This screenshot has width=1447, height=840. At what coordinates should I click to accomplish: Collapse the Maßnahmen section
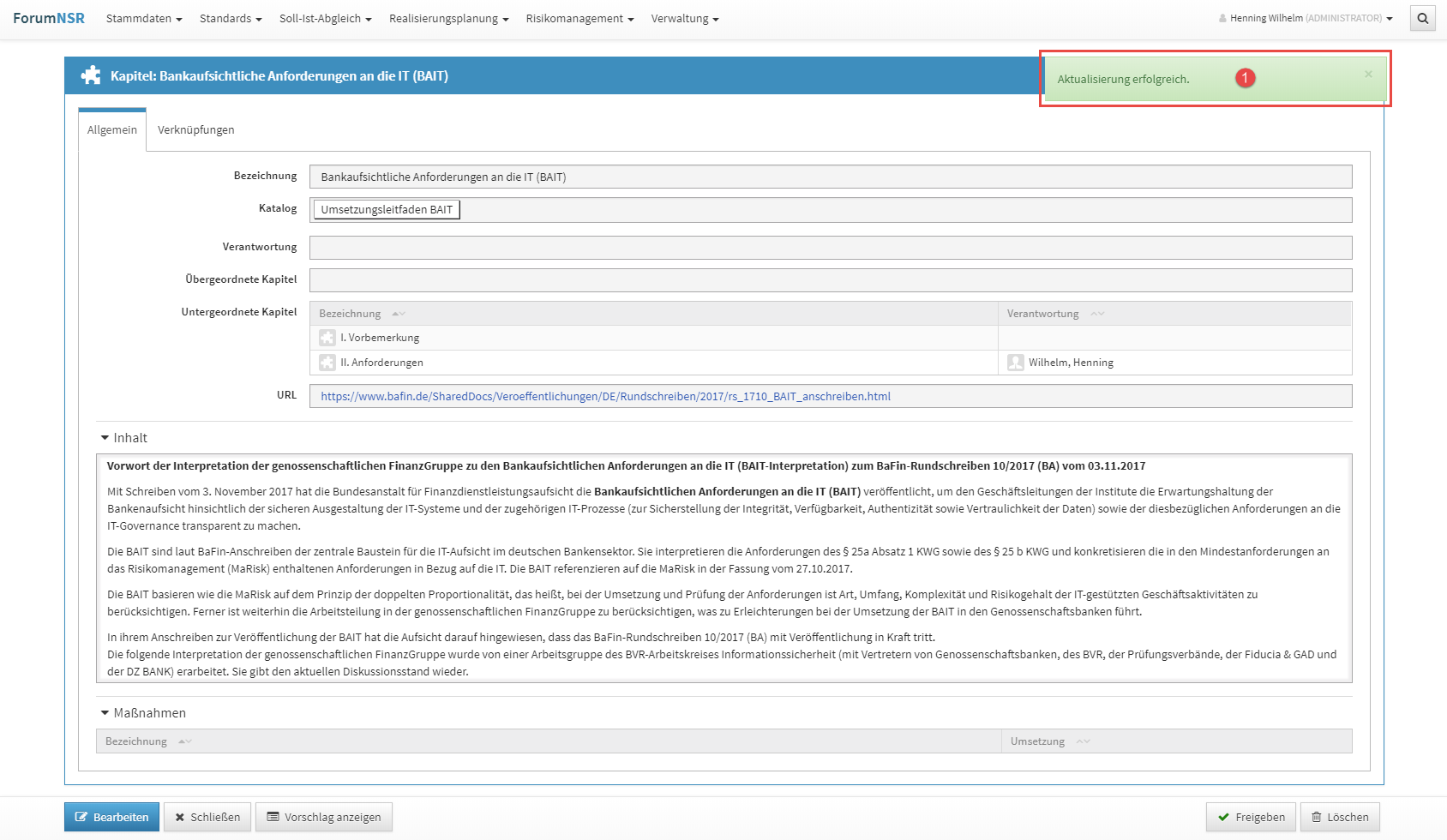[142, 713]
